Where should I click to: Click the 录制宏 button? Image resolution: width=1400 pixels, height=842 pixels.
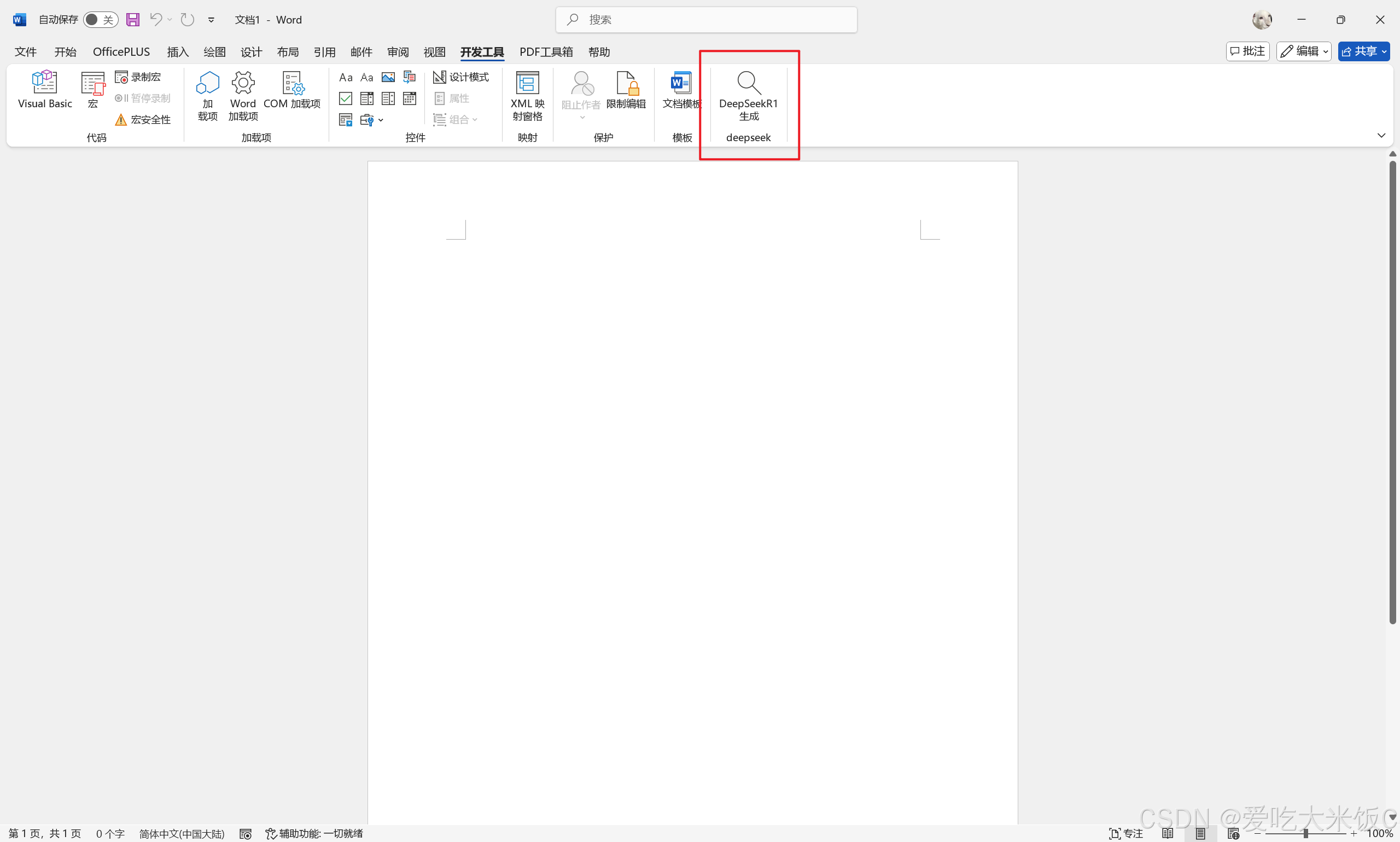point(138,77)
